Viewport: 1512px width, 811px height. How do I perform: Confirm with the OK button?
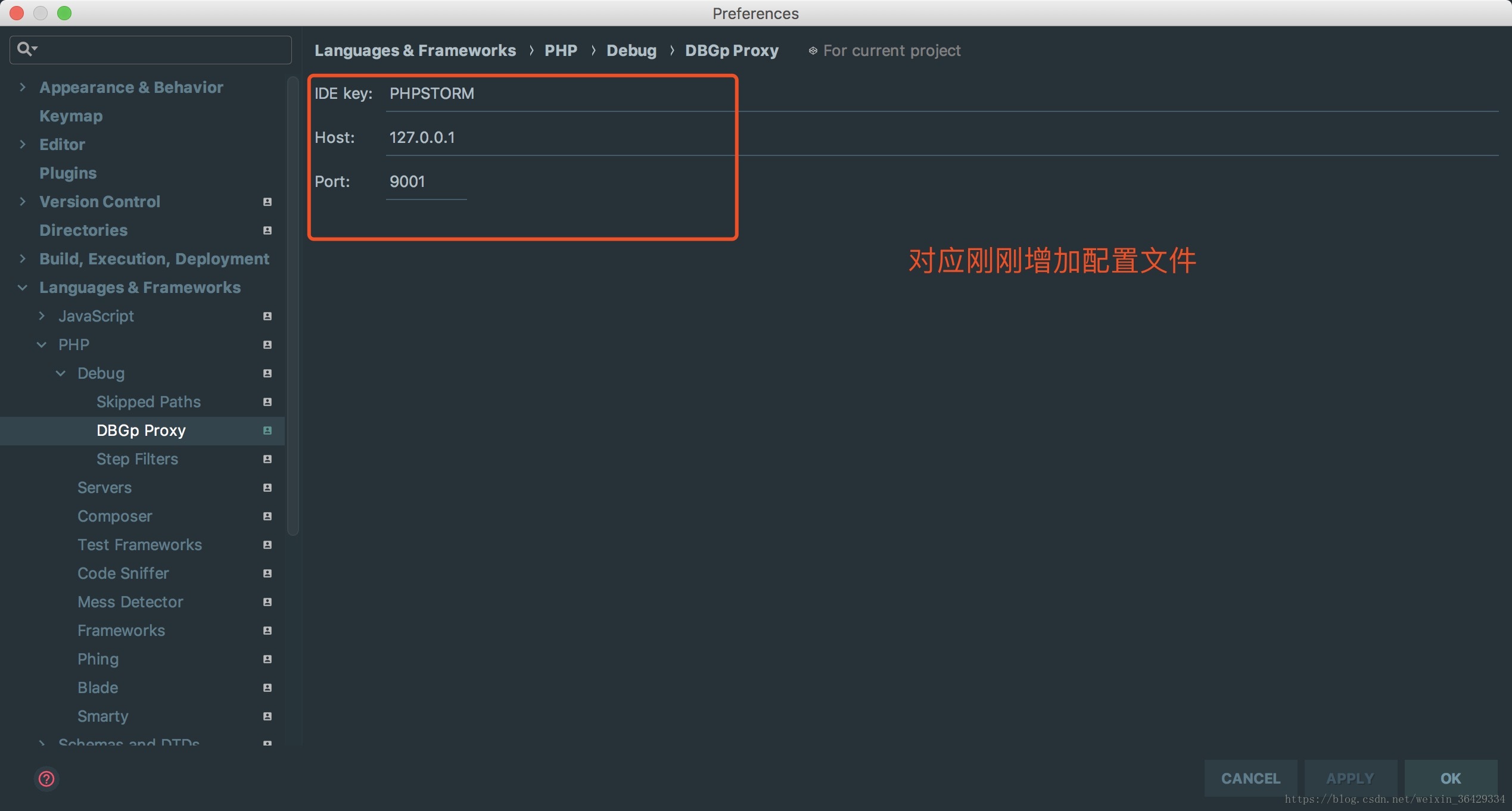coord(1450,778)
